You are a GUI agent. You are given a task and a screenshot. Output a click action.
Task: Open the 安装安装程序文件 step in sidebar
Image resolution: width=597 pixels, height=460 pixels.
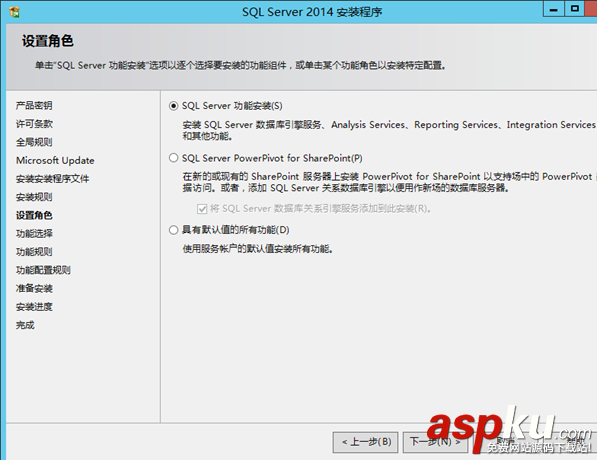tap(52, 179)
